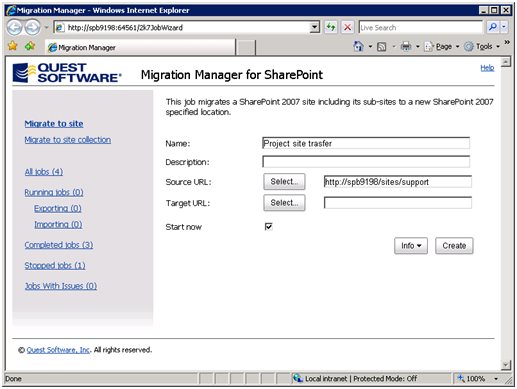Click the browser Back arrow button
517x389 pixels.
14,27
